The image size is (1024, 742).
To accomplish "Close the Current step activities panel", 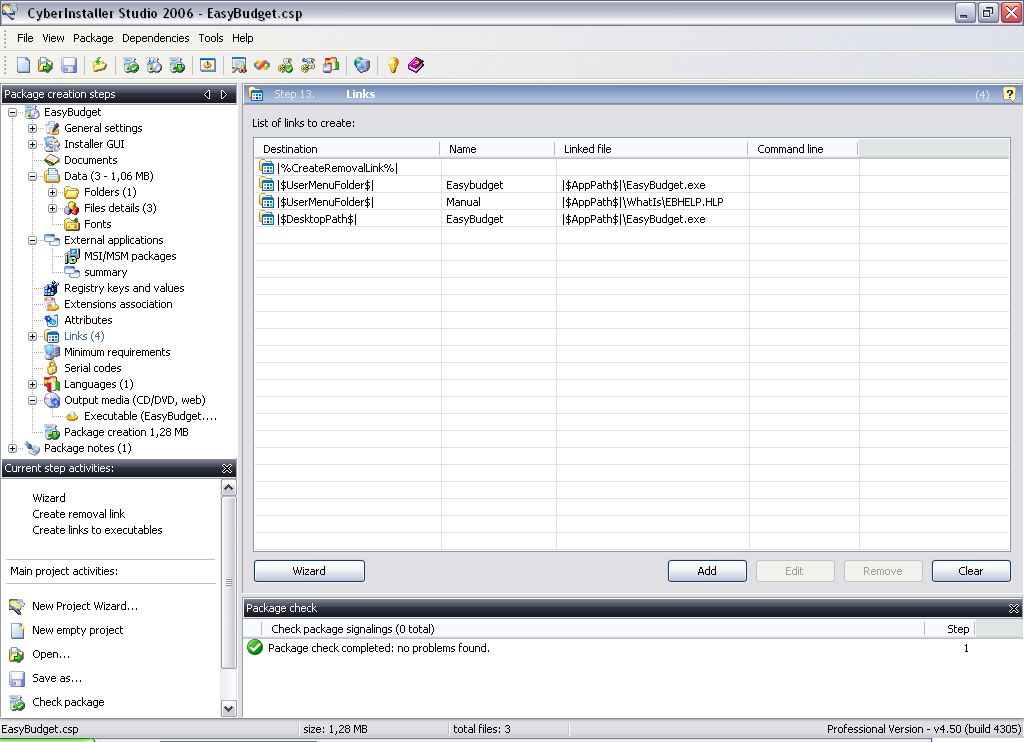I will [227, 468].
